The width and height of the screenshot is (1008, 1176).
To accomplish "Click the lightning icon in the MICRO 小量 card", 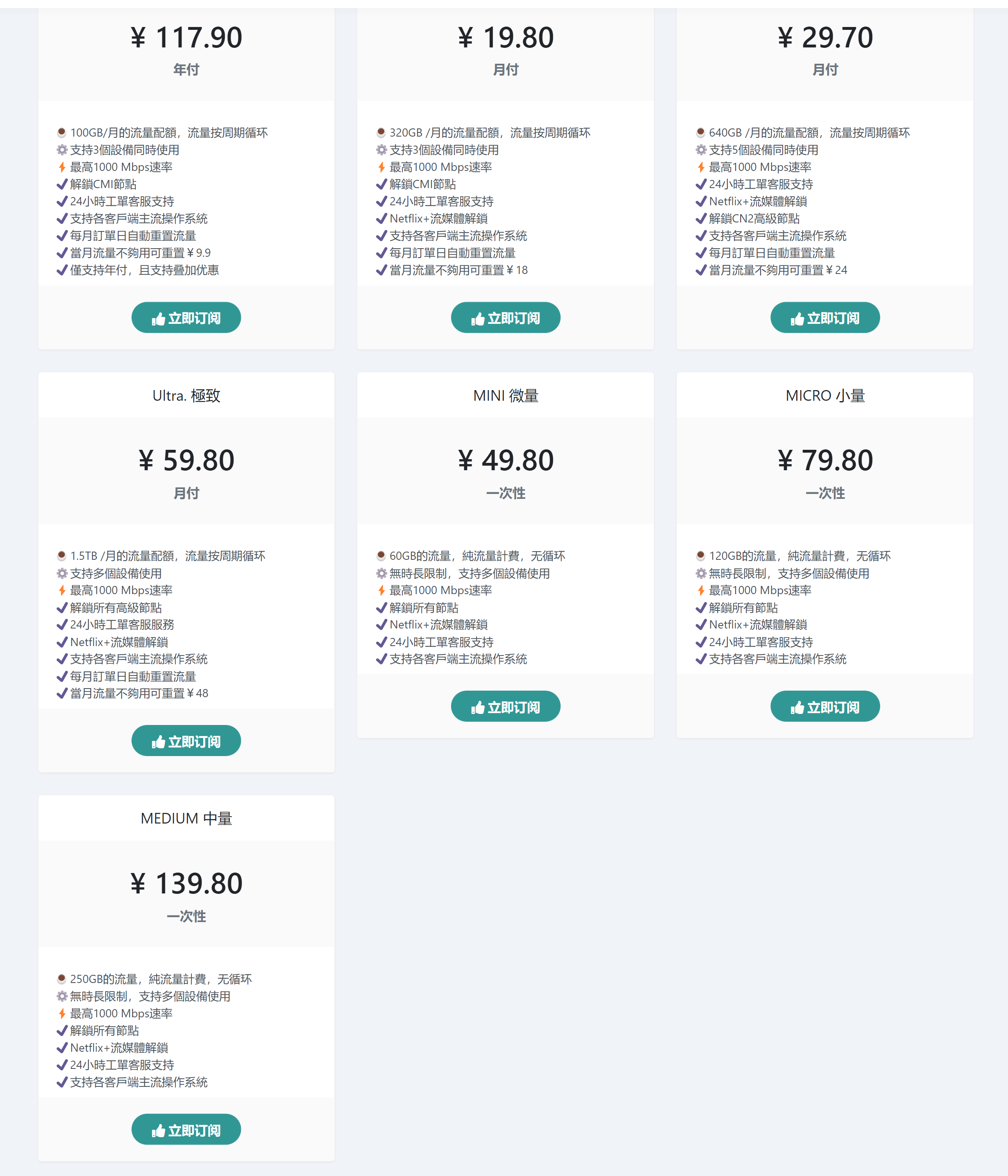I will [x=701, y=590].
